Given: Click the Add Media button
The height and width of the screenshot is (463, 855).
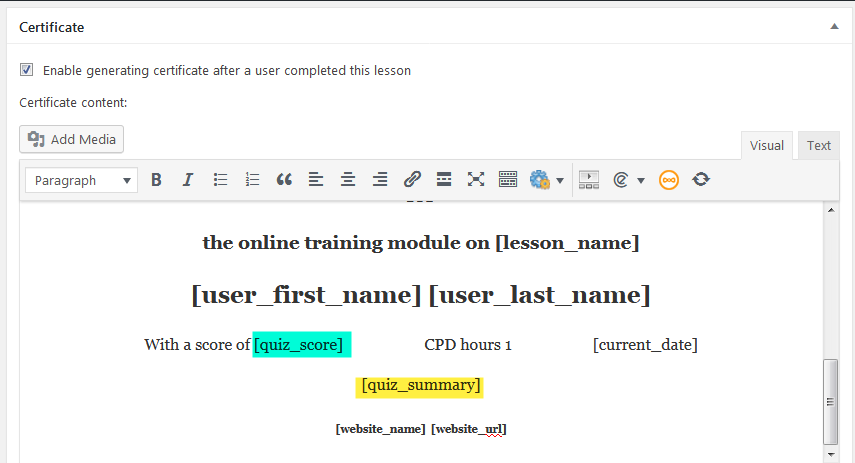Looking at the screenshot, I should point(71,140).
